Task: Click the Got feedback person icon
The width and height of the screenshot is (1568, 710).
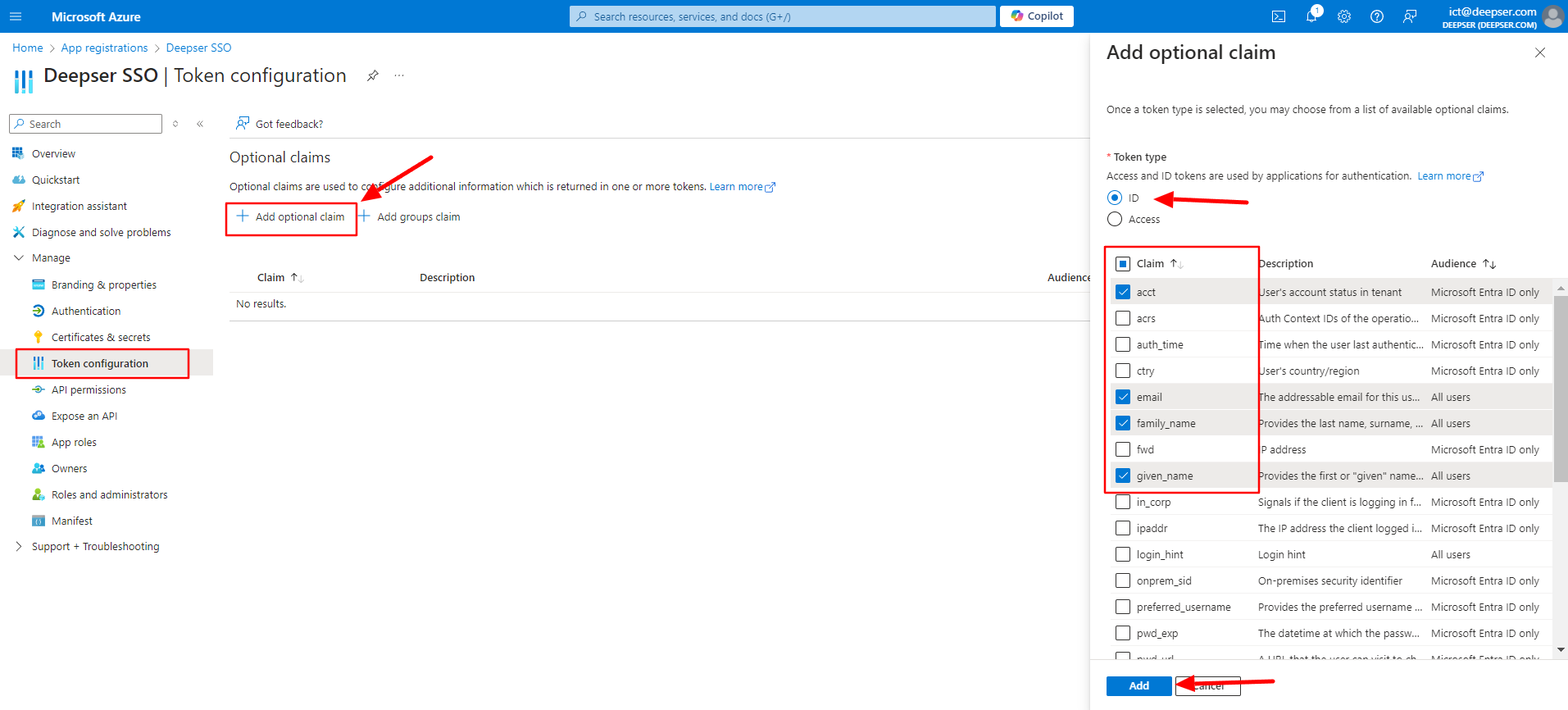Action: (243, 123)
